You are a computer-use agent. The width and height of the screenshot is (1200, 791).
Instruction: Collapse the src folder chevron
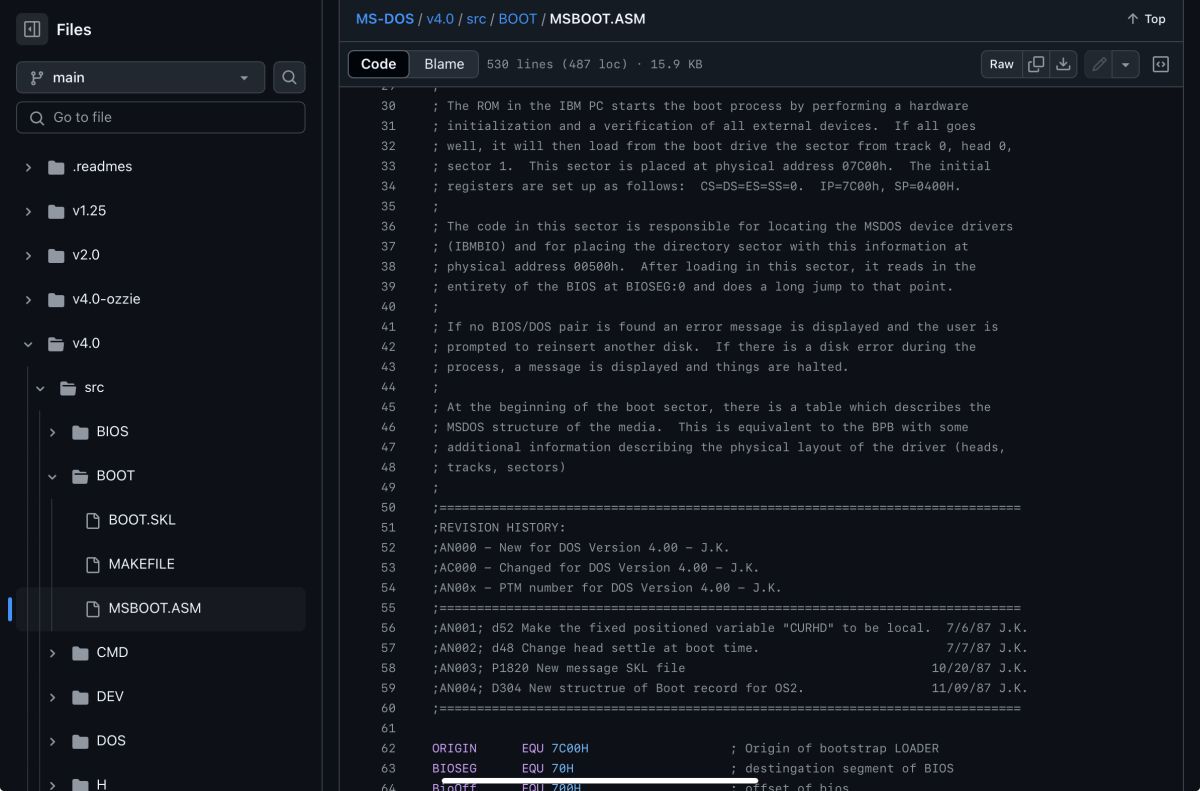[x=40, y=387]
